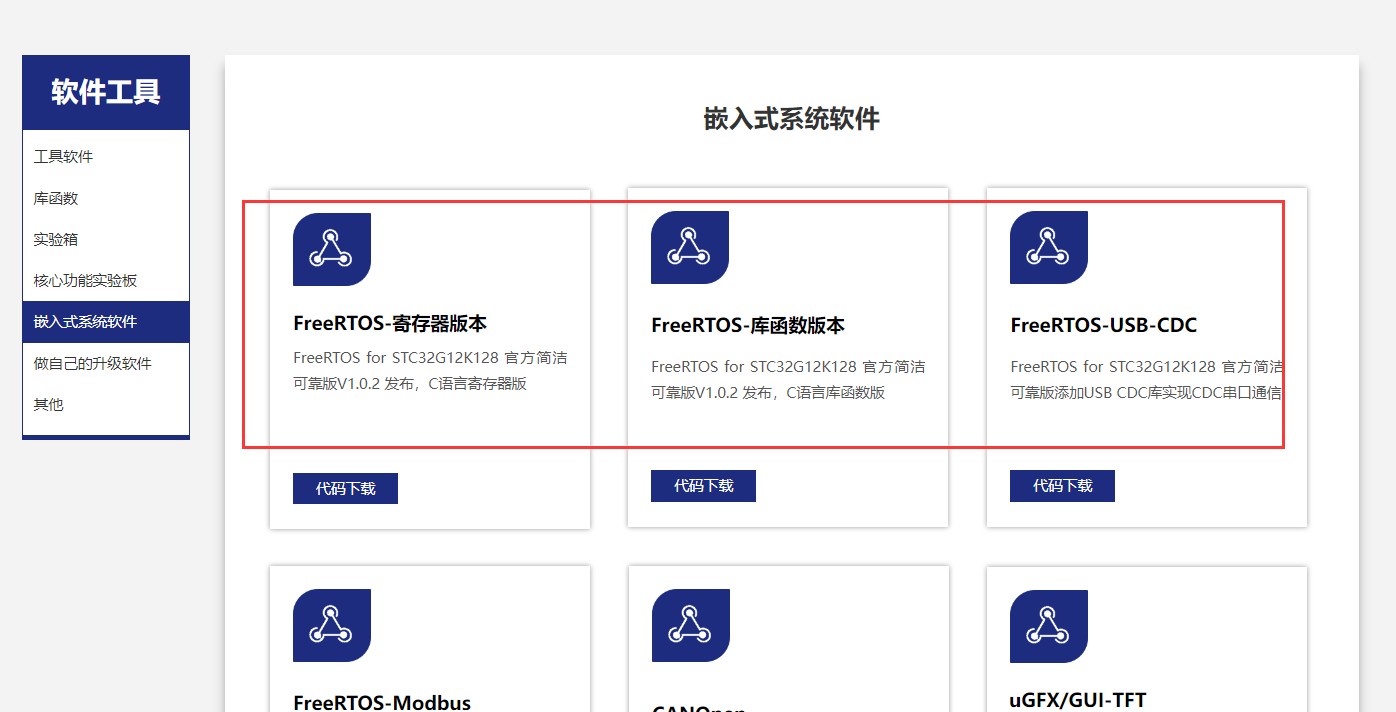Download code for FreeRTOS-USB-CDC
The height and width of the screenshot is (712, 1396).
coord(1062,486)
